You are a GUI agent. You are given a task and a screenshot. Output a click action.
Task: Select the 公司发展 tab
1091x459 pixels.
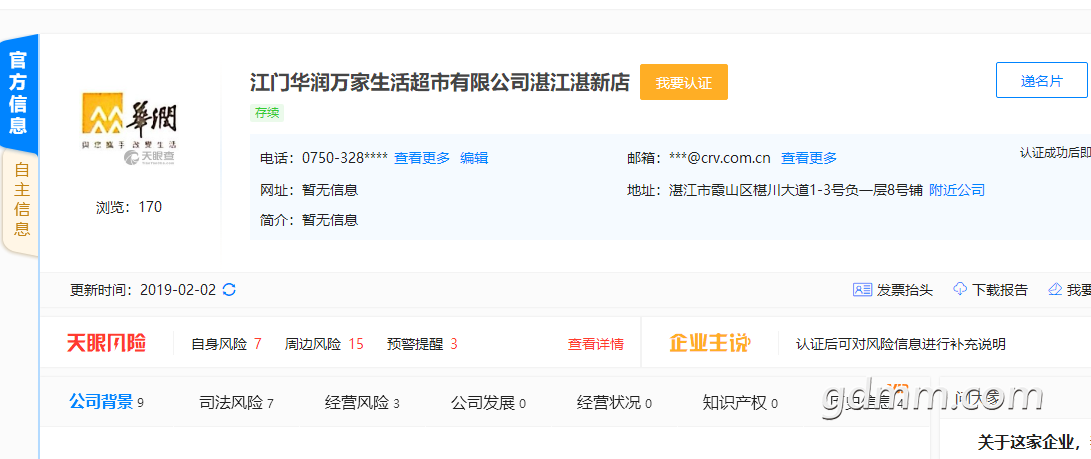click(x=488, y=403)
